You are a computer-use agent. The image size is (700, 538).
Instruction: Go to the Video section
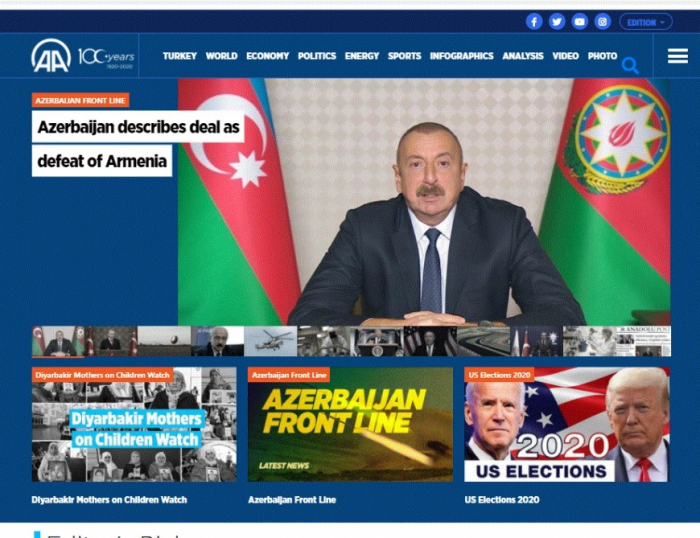coord(565,56)
